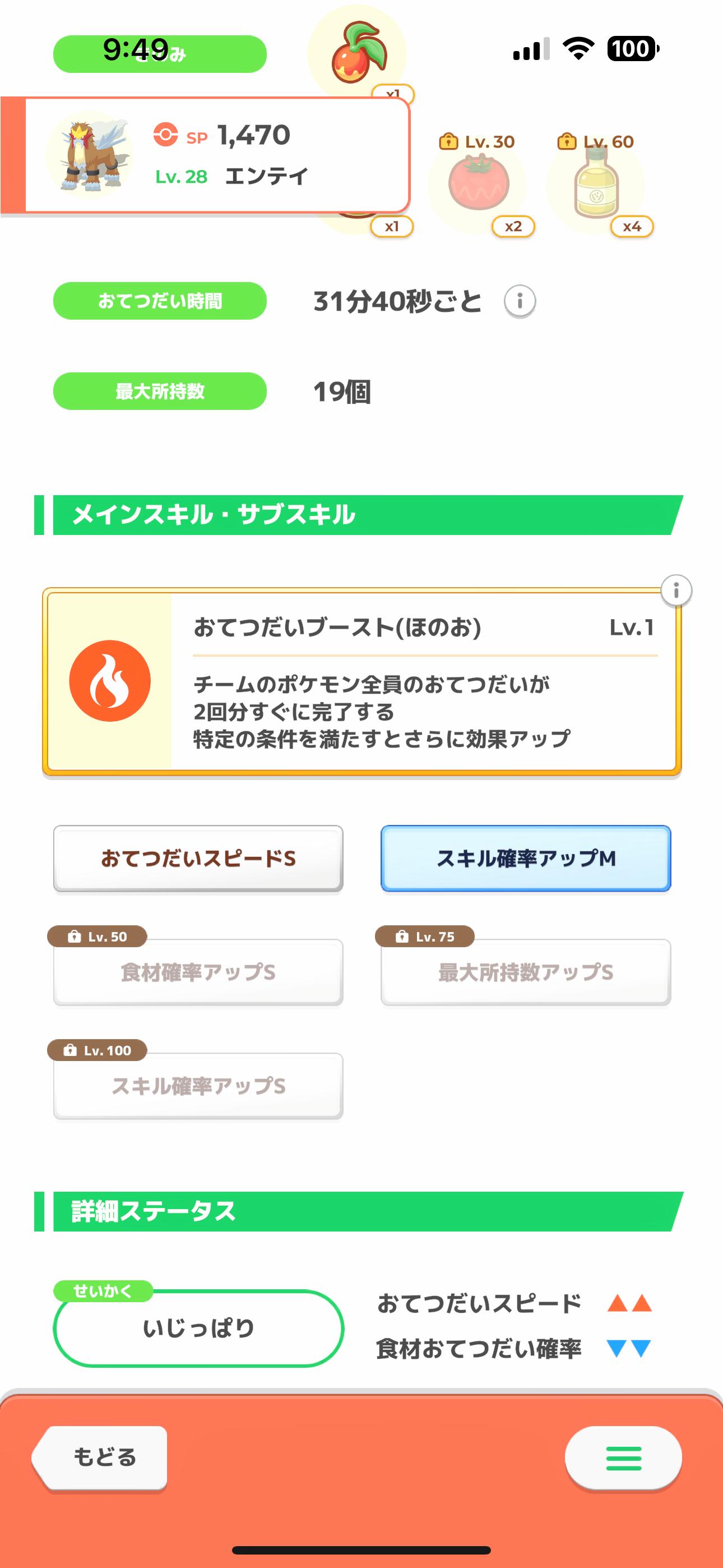
Task: Select the おてつだいスピードS sub skill
Action: [x=198, y=858]
